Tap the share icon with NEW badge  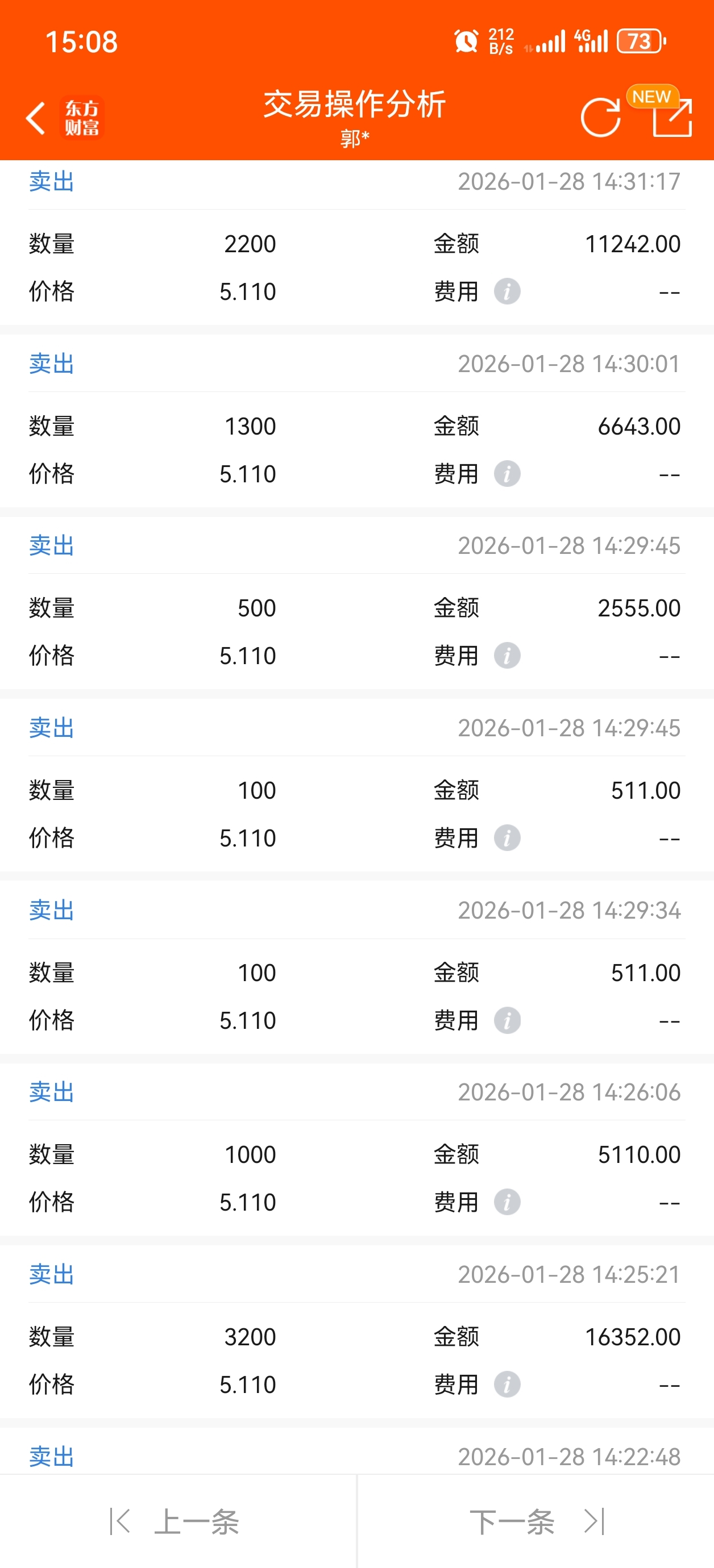(671, 117)
